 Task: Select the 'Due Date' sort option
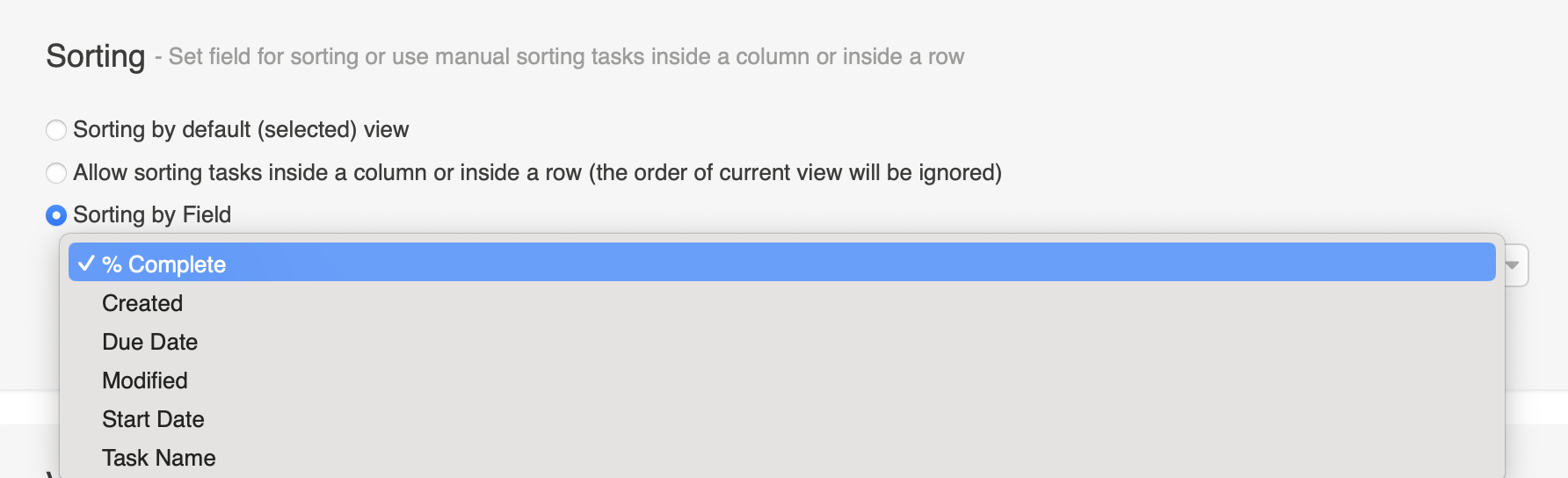[149, 342]
